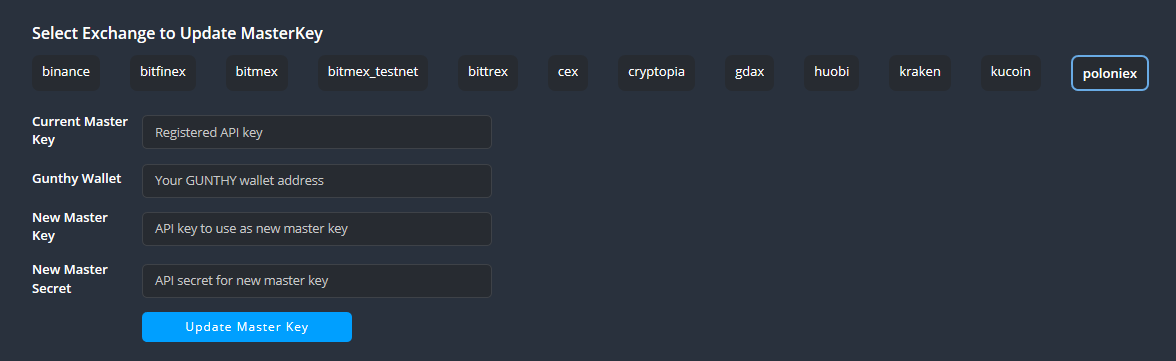Click the Current Master Key label
1176x361 pixels.
[x=80, y=131]
